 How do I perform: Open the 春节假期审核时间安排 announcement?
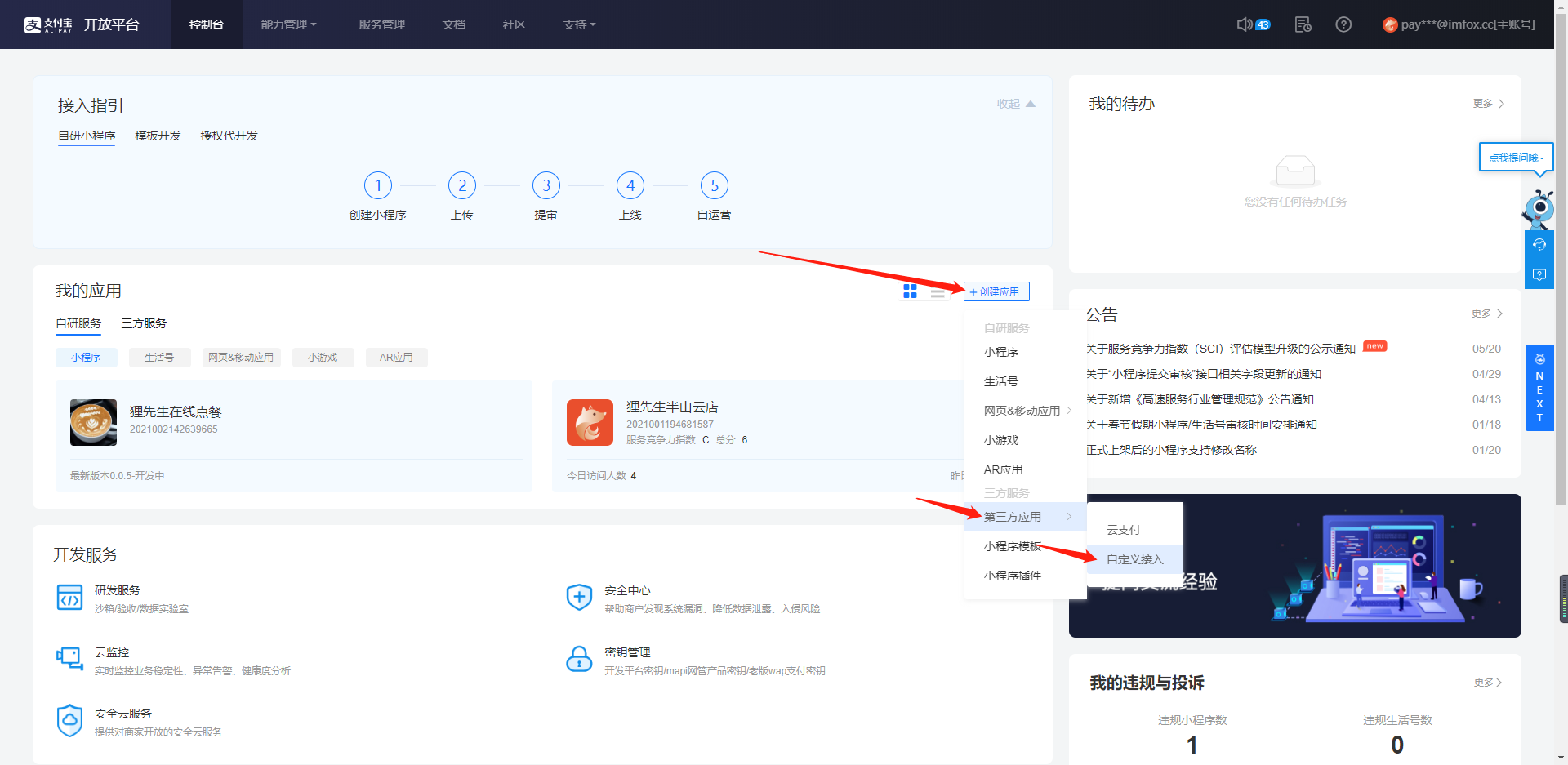click(1201, 425)
